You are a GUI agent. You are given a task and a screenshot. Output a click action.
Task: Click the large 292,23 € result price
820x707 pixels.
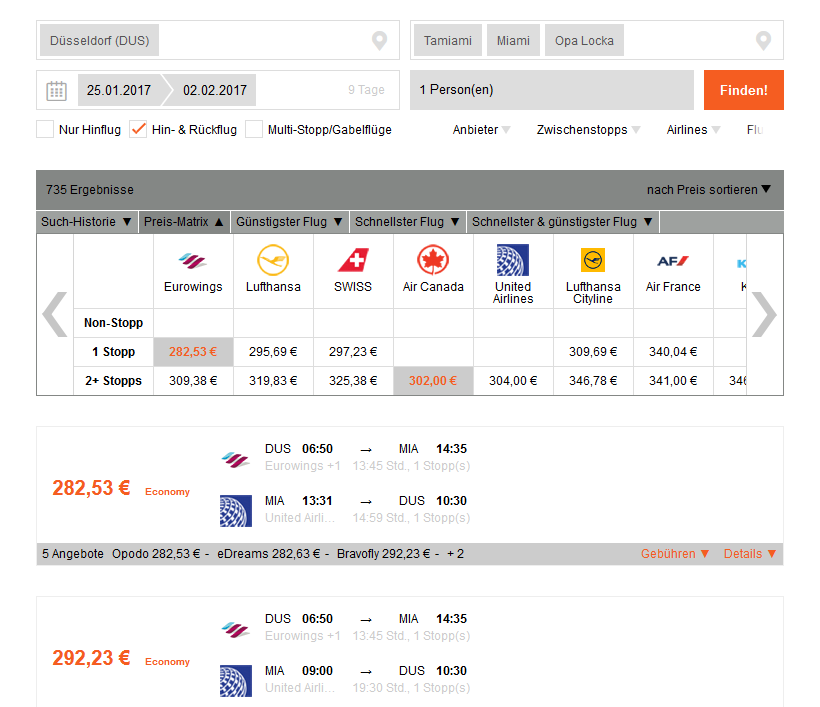91,658
